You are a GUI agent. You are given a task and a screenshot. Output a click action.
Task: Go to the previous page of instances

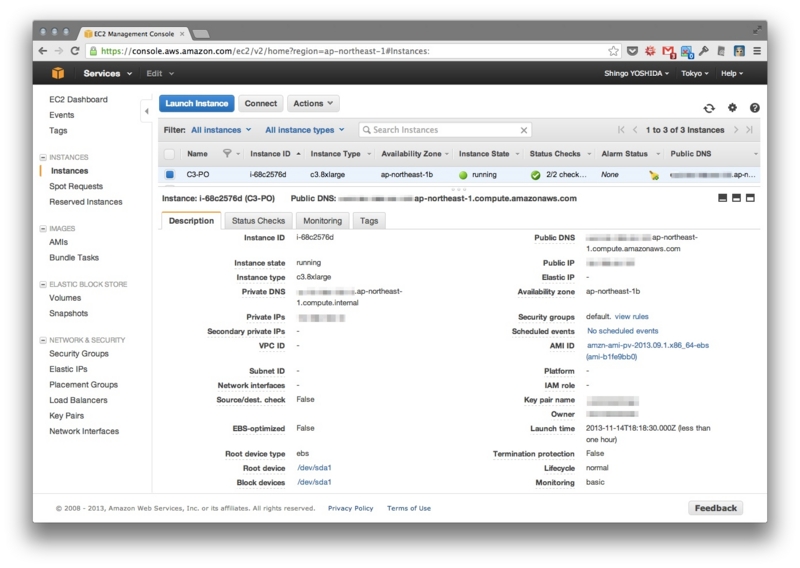[x=635, y=130]
